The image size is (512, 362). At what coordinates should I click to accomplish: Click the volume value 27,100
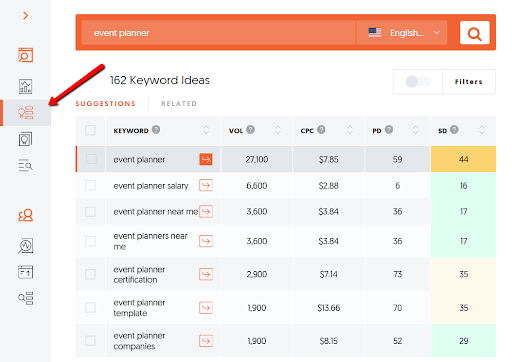pos(257,159)
